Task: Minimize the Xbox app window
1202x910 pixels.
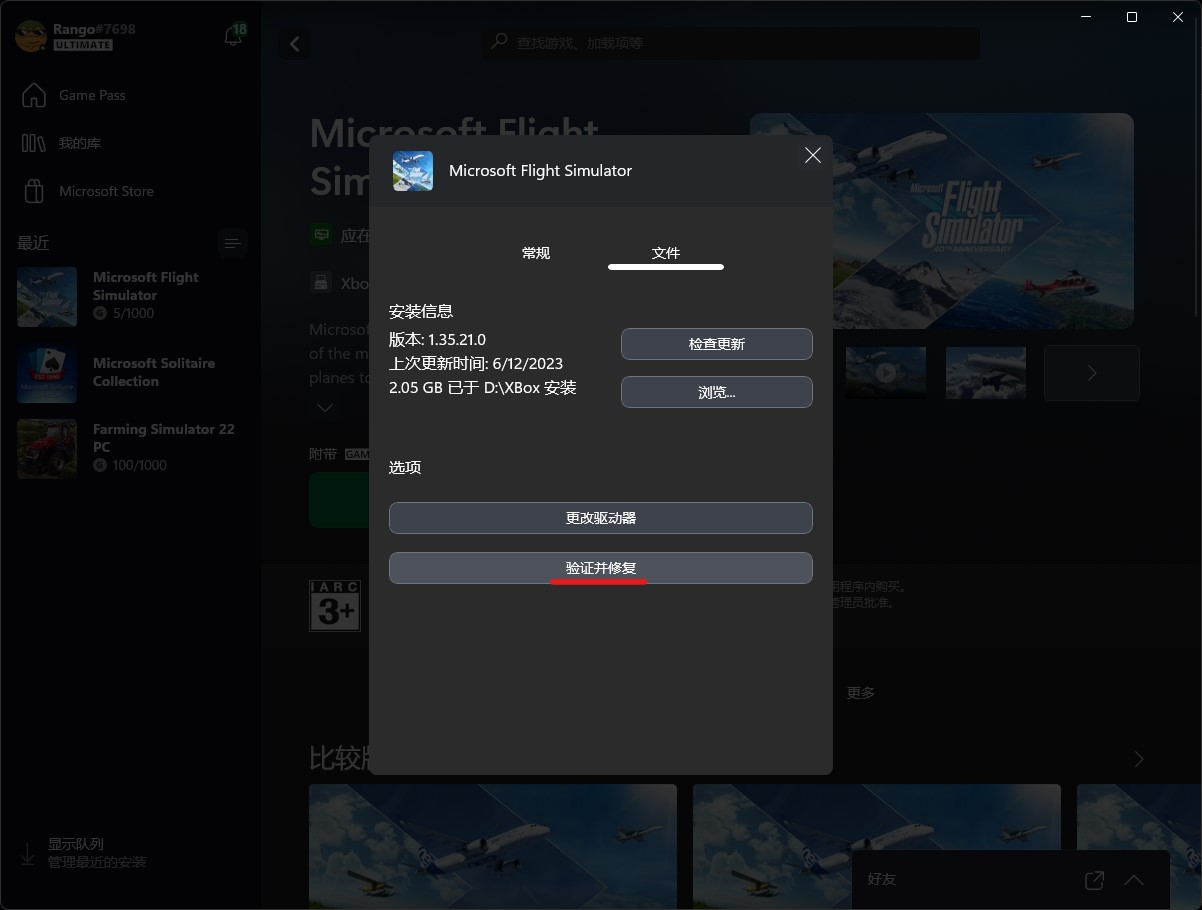Action: 1086,17
